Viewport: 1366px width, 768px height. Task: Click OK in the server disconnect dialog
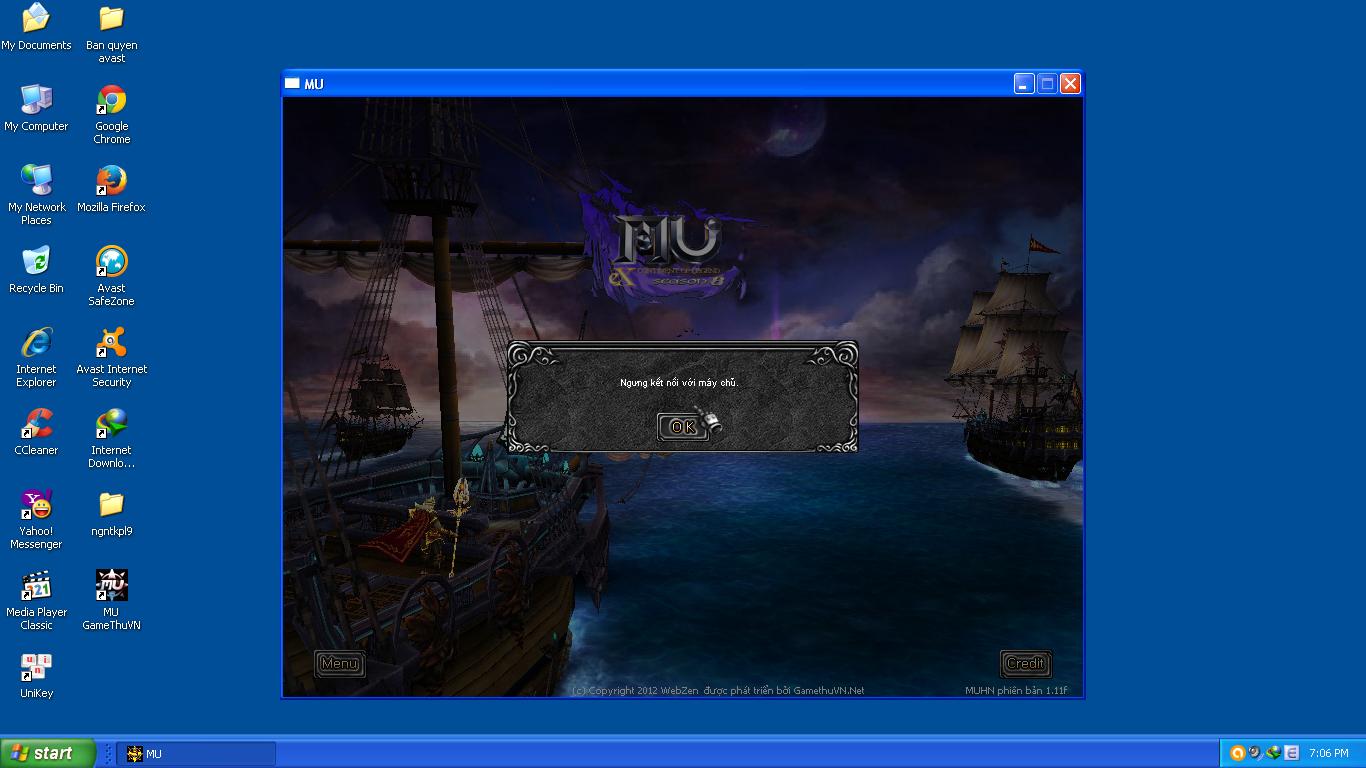[683, 427]
